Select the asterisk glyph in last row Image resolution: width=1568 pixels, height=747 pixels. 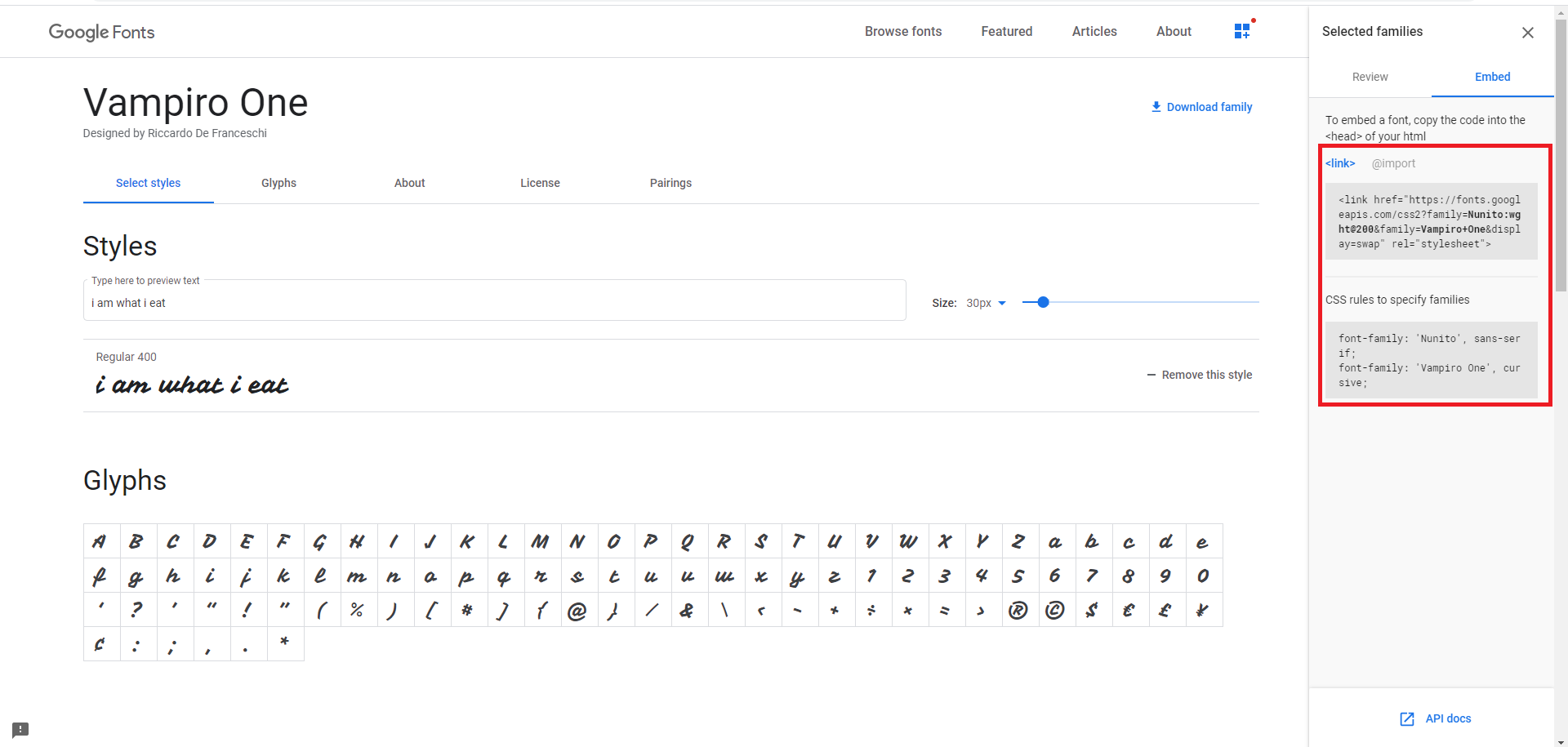(286, 644)
